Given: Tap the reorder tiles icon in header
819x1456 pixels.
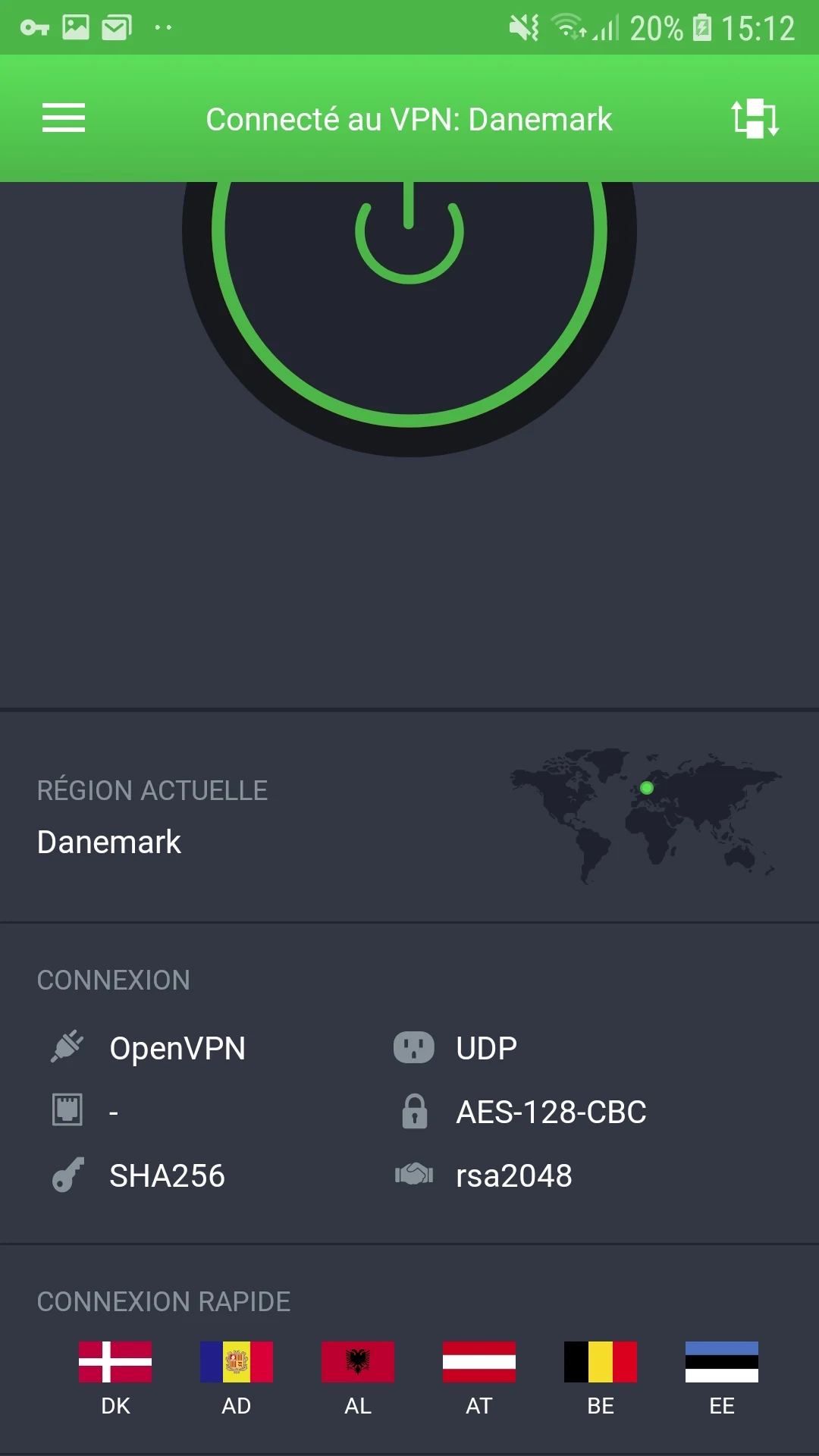Looking at the screenshot, I should coord(755,118).
